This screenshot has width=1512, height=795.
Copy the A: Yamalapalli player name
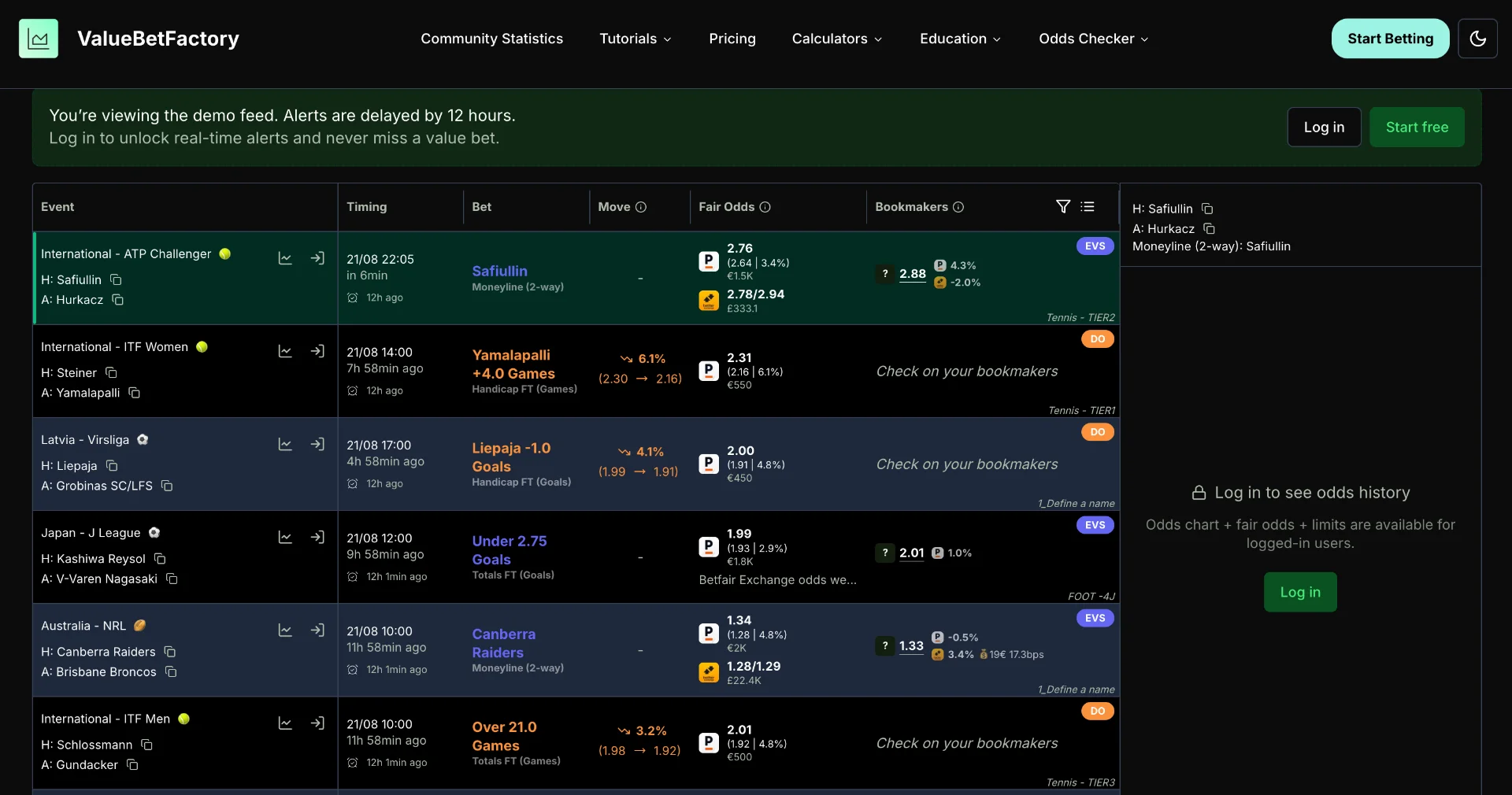(134, 393)
